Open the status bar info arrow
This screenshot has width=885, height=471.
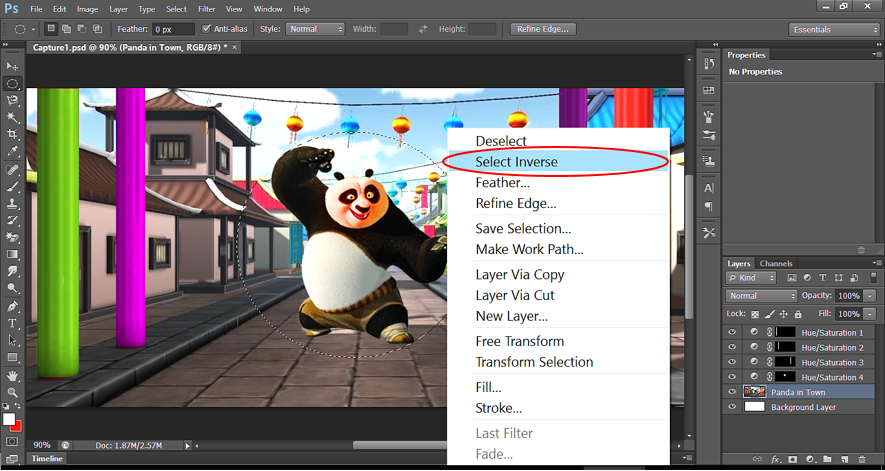click(188, 446)
